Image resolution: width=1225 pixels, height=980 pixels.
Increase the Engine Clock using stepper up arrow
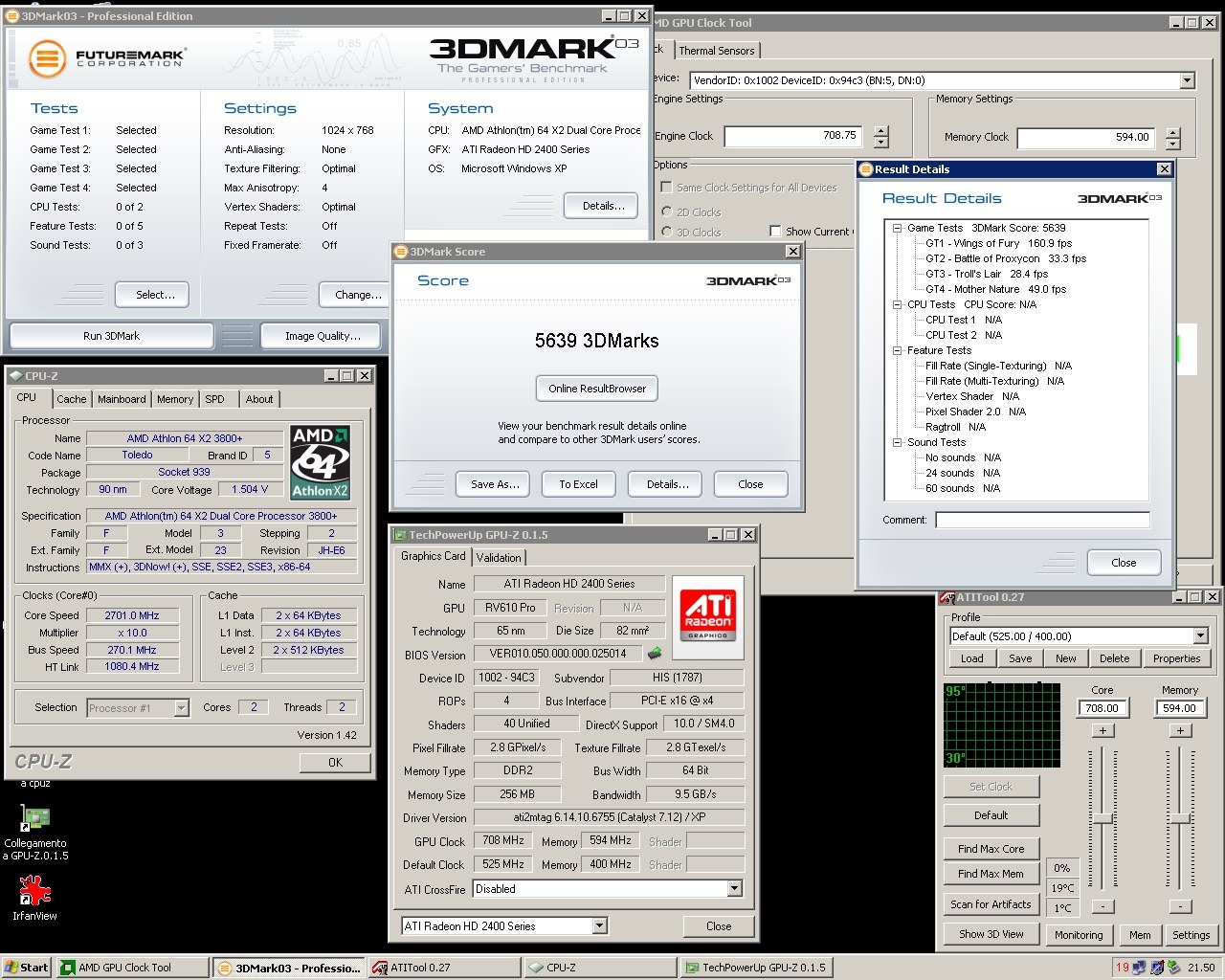tap(880, 131)
